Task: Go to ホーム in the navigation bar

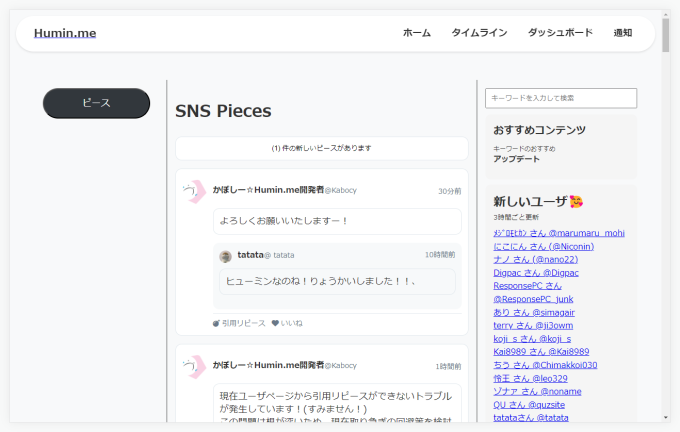Action: [416, 33]
